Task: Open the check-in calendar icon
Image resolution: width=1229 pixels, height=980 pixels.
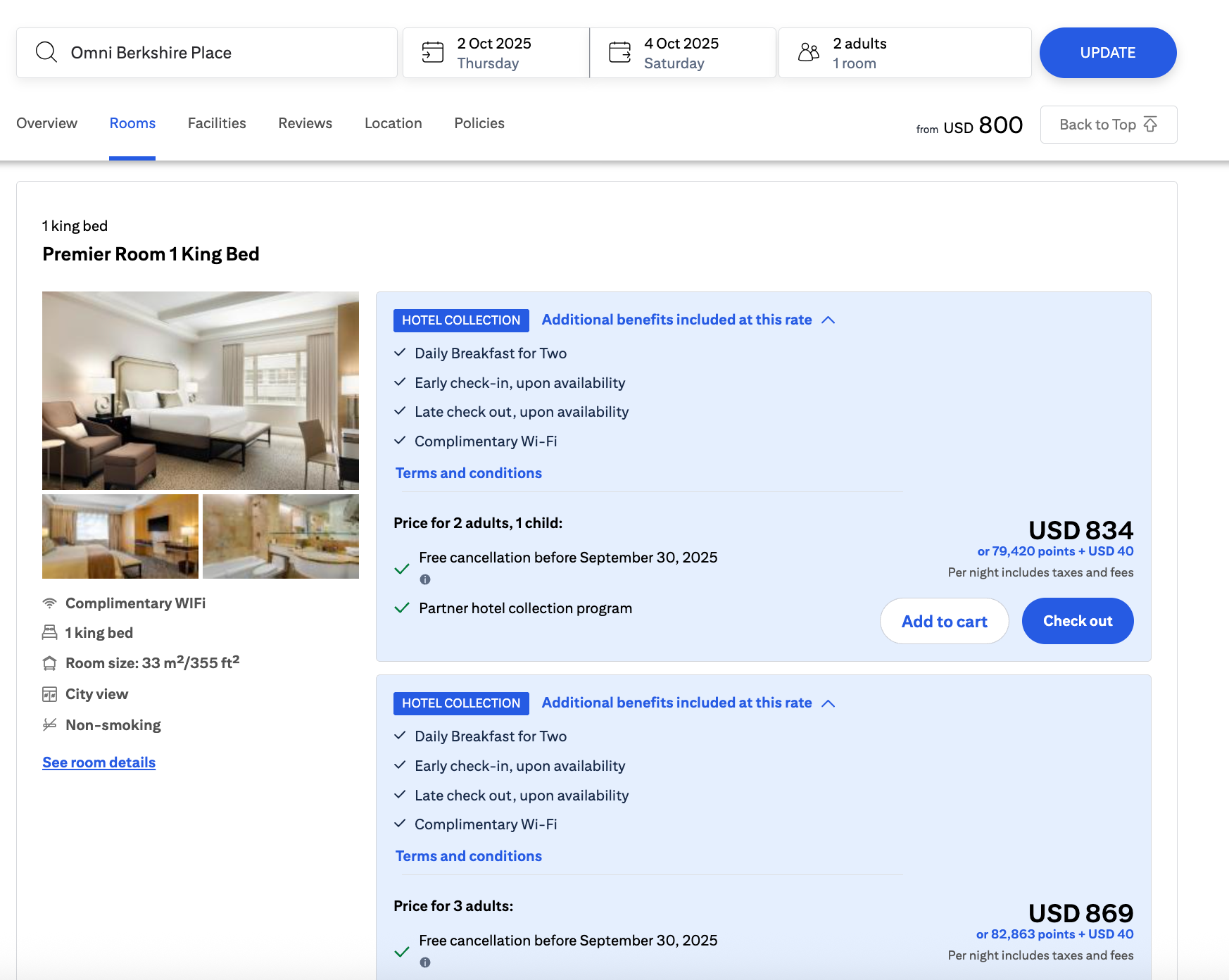Action: pos(432,52)
